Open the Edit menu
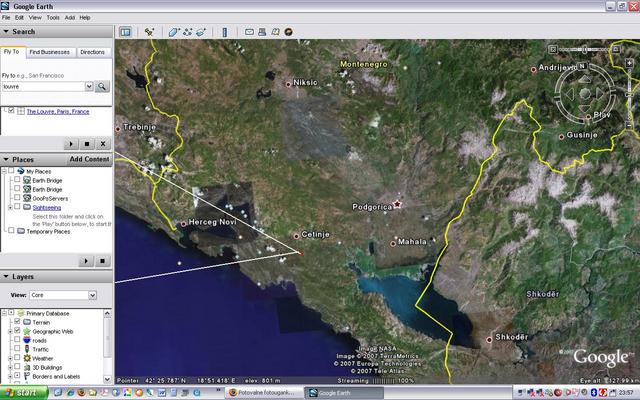The image size is (640, 400). pos(19,18)
